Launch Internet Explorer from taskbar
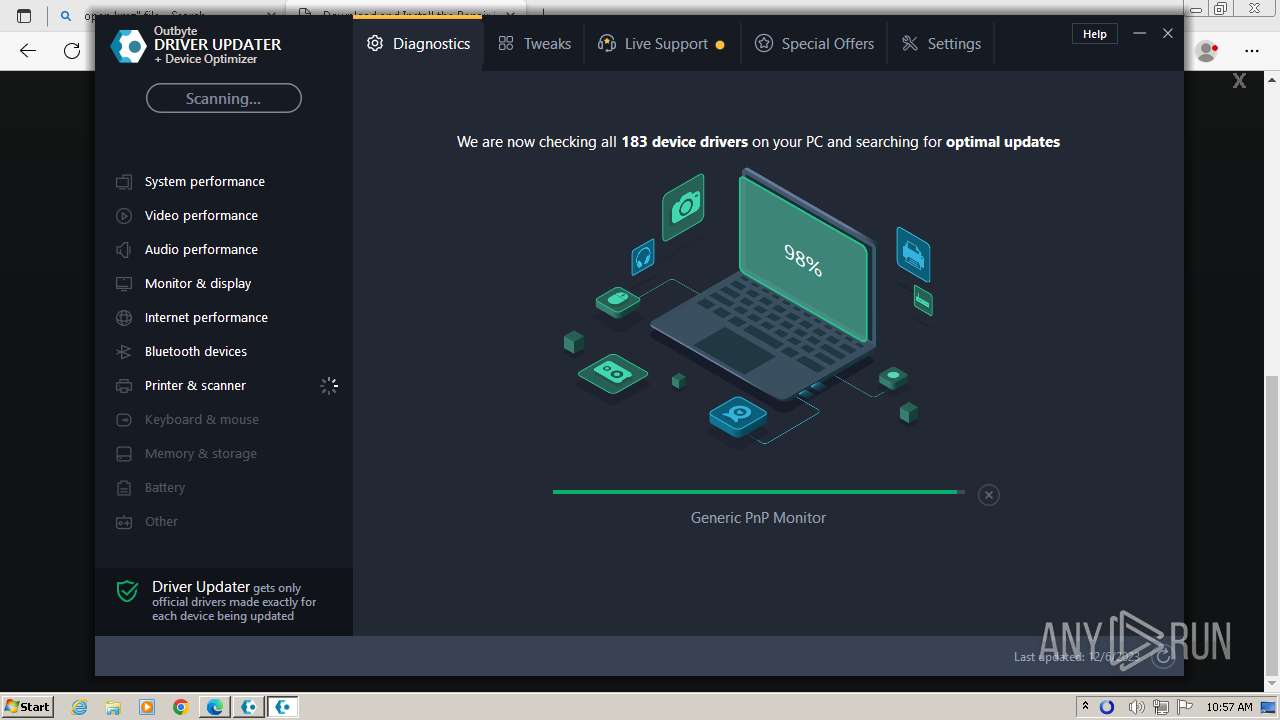The width and height of the screenshot is (1280, 720). [80, 707]
